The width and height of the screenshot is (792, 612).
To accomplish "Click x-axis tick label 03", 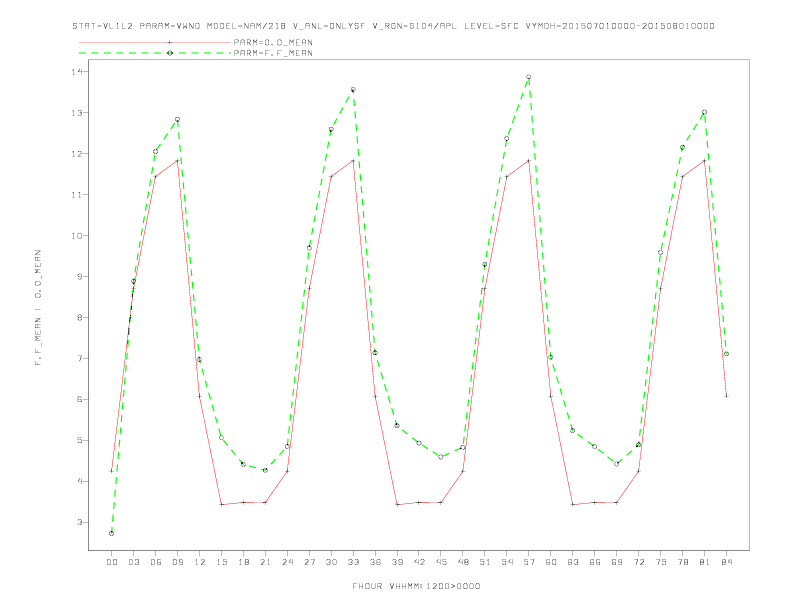I will pos(133,562).
